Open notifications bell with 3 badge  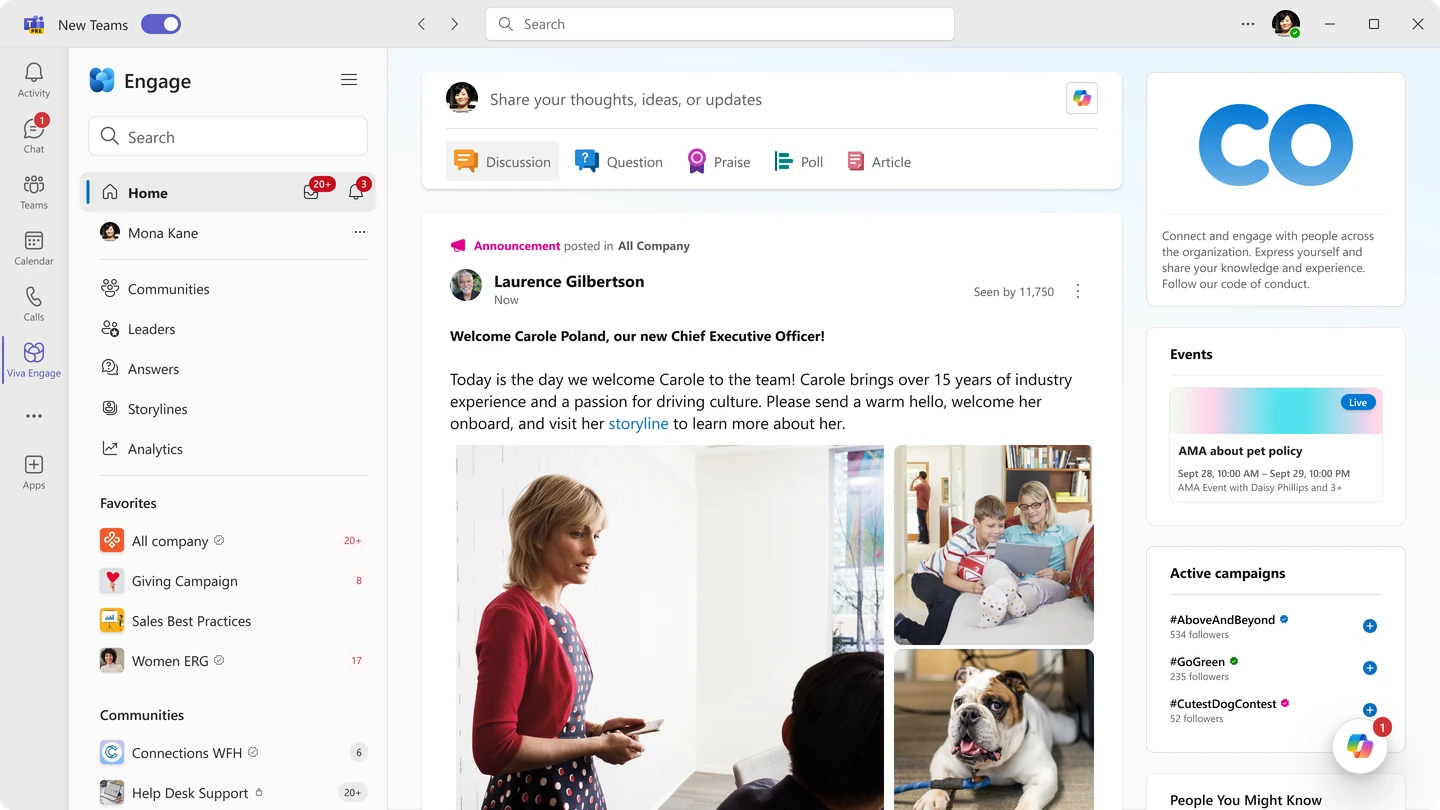[356, 191]
